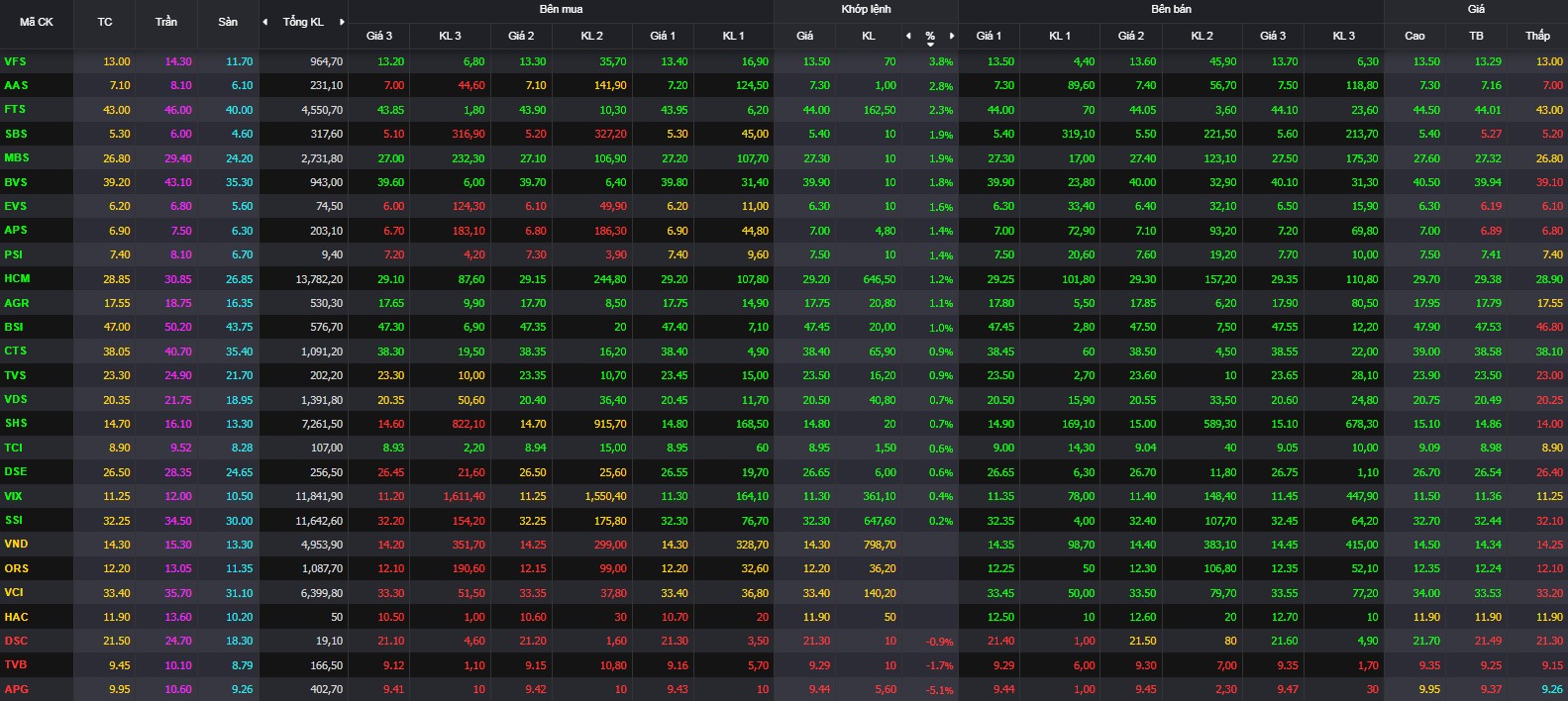Click the Trần ceiling price header
Viewport: 1568px width, 701px height.
pyautogui.click(x=166, y=22)
